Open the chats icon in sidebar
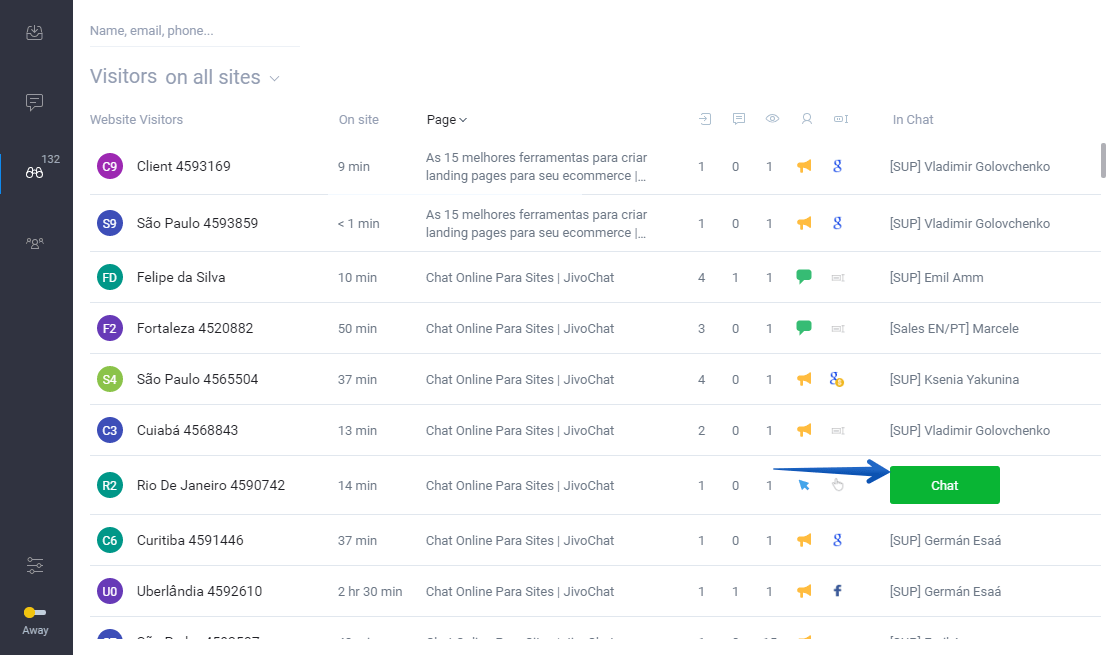The image size is (1113, 655). pos(34,102)
